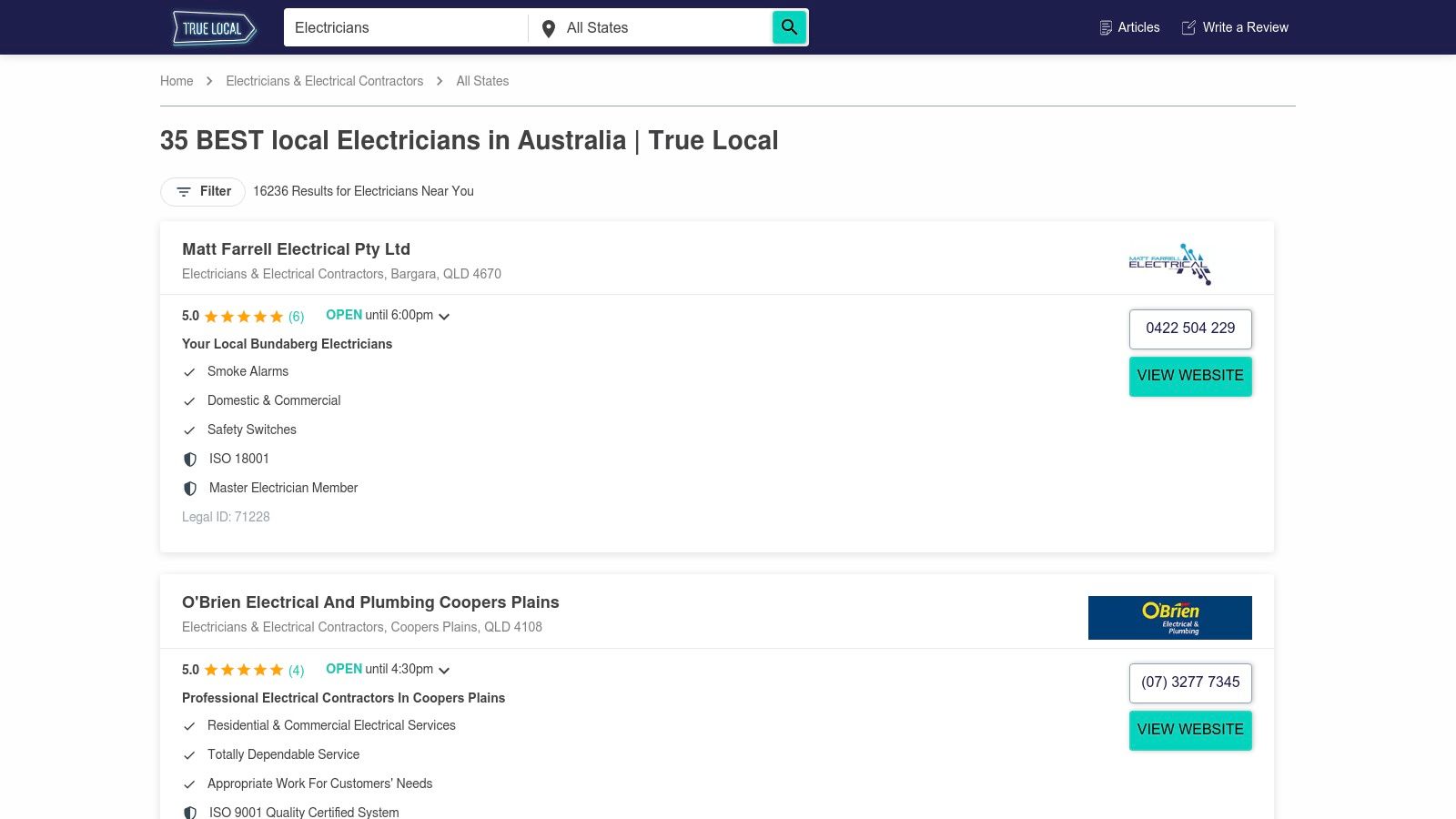Click the Write a Review pencil icon
This screenshot has height=819, width=1456.
pyautogui.click(x=1188, y=28)
